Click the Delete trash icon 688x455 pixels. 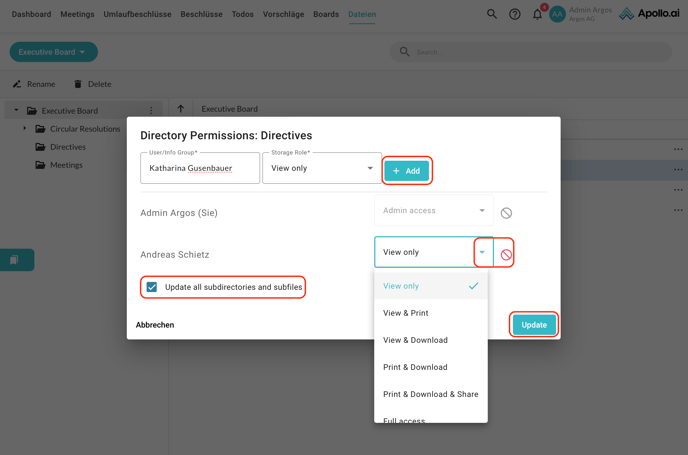[x=78, y=84]
